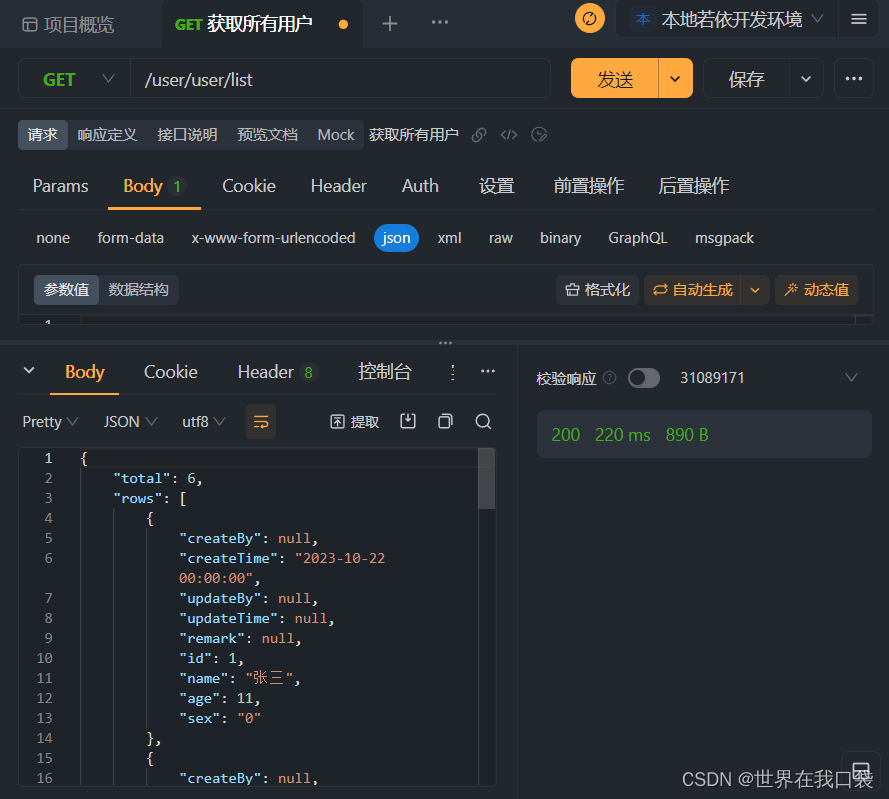Click the download response icon
Viewport: 889px width, 799px height.
[408, 421]
